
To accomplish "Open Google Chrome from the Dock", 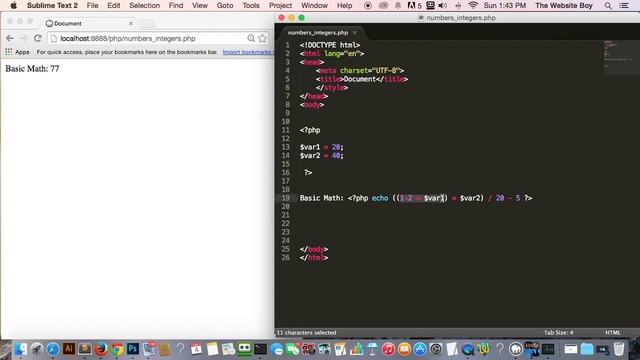I will pos(117,349).
